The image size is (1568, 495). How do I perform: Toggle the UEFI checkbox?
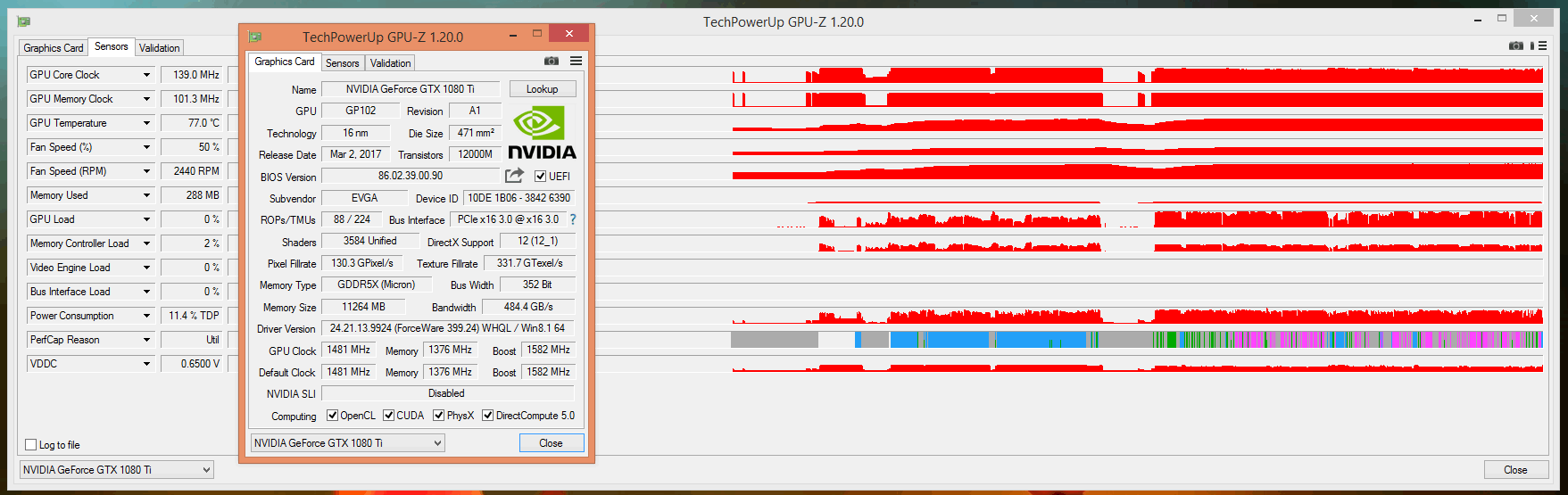coord(540,177)
